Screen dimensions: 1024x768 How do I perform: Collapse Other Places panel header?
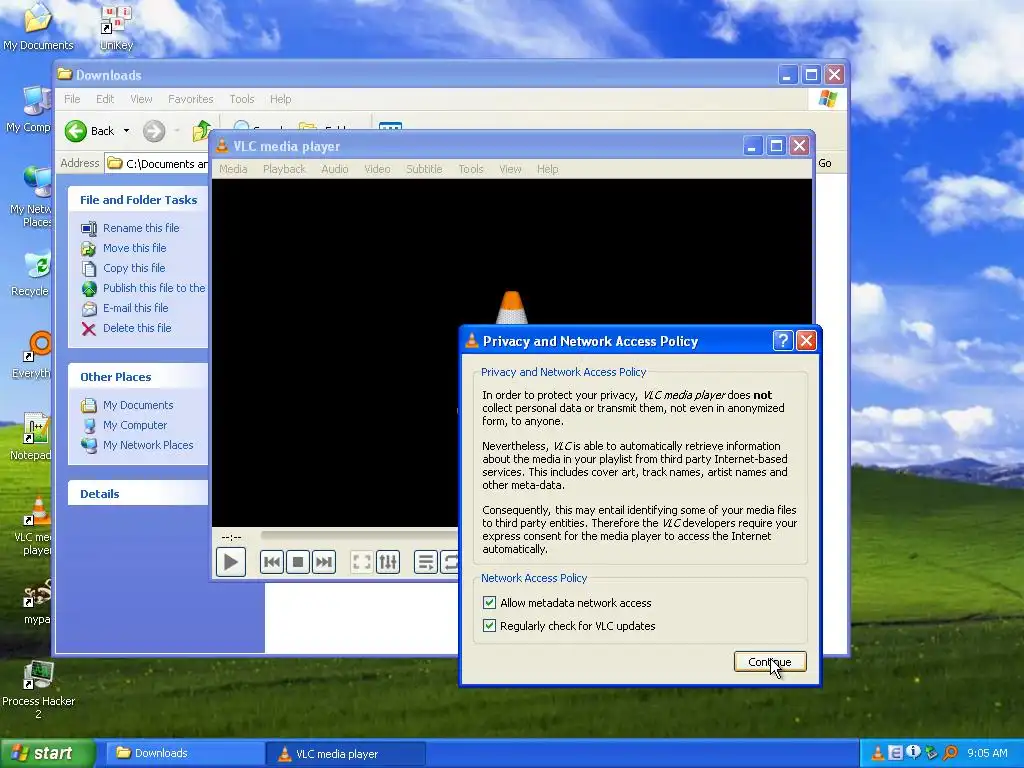[138, 377]
